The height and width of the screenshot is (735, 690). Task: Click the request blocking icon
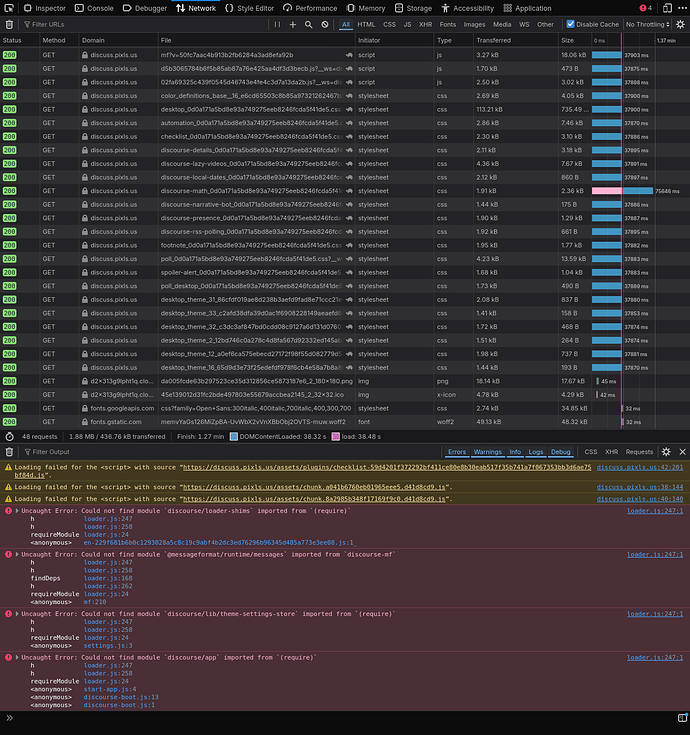pyautogui.click(x=323, y=24)
